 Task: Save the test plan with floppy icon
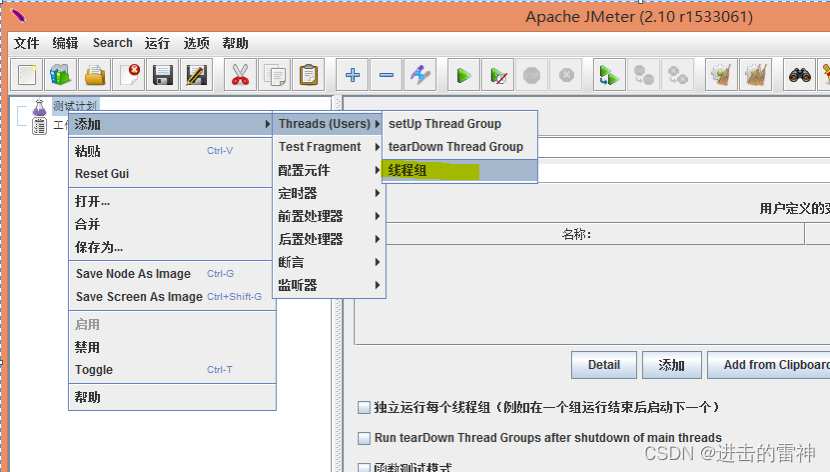(x=163, y=75)
